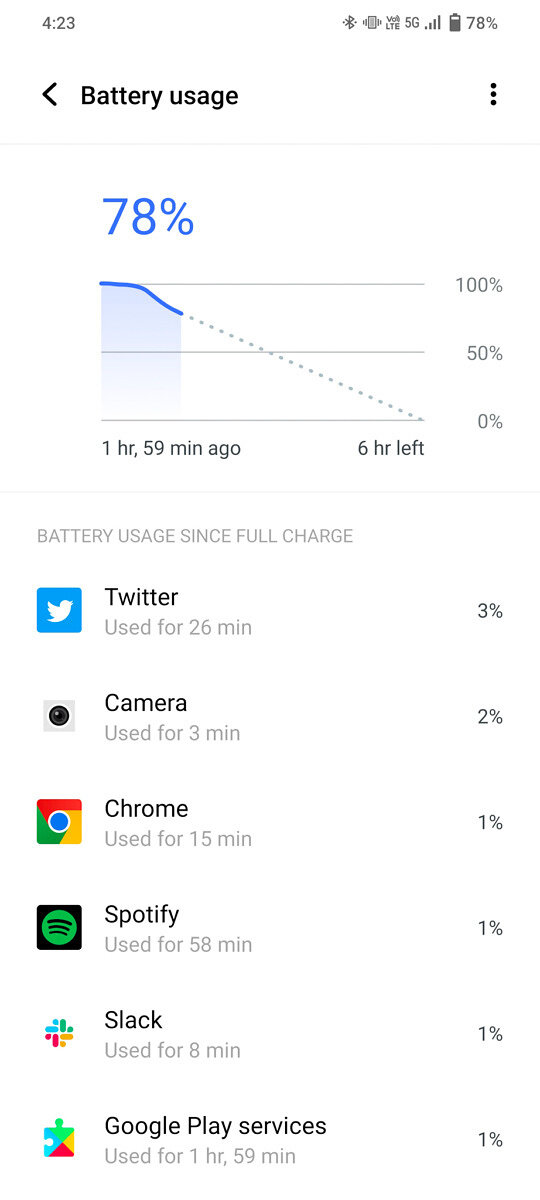Open the three-dot overflow menu
The image size is (540, 1200).
tap(492, 95)
